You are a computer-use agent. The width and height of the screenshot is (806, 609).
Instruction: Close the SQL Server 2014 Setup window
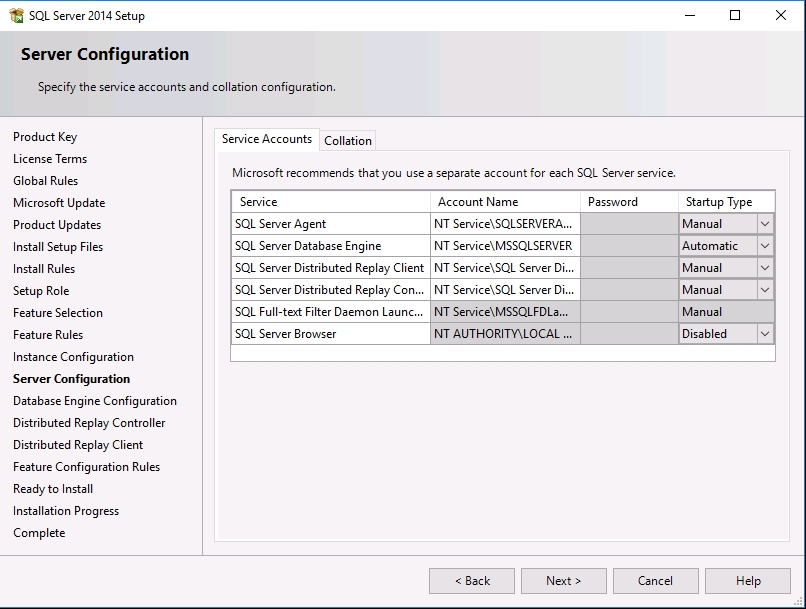click(781, 15)
